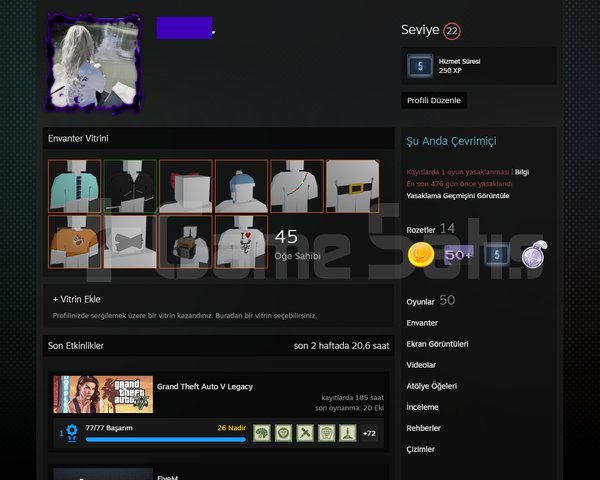Expand the dropdown arrow beside the profile name

214,33
